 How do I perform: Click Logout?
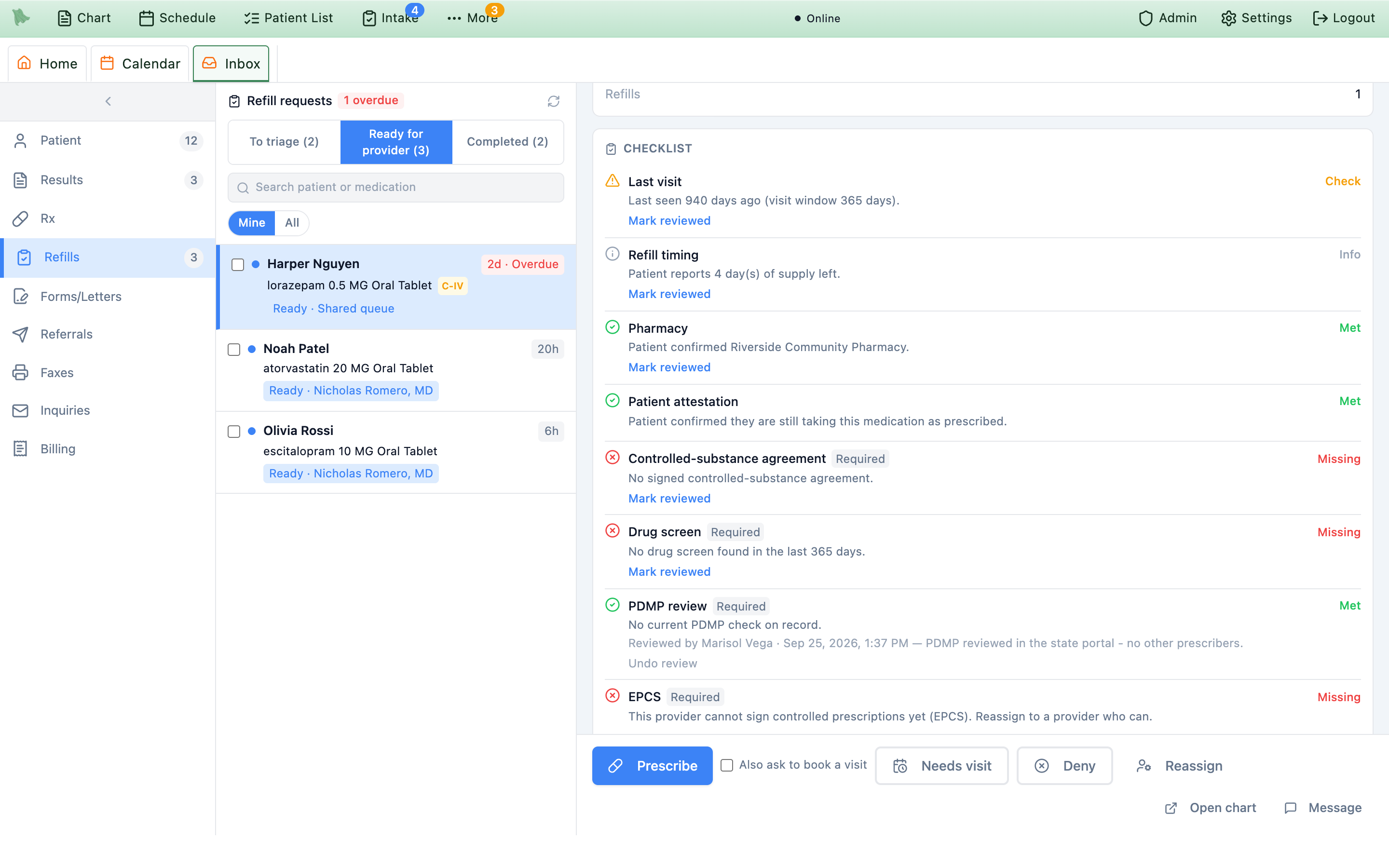pos(1344,18)
